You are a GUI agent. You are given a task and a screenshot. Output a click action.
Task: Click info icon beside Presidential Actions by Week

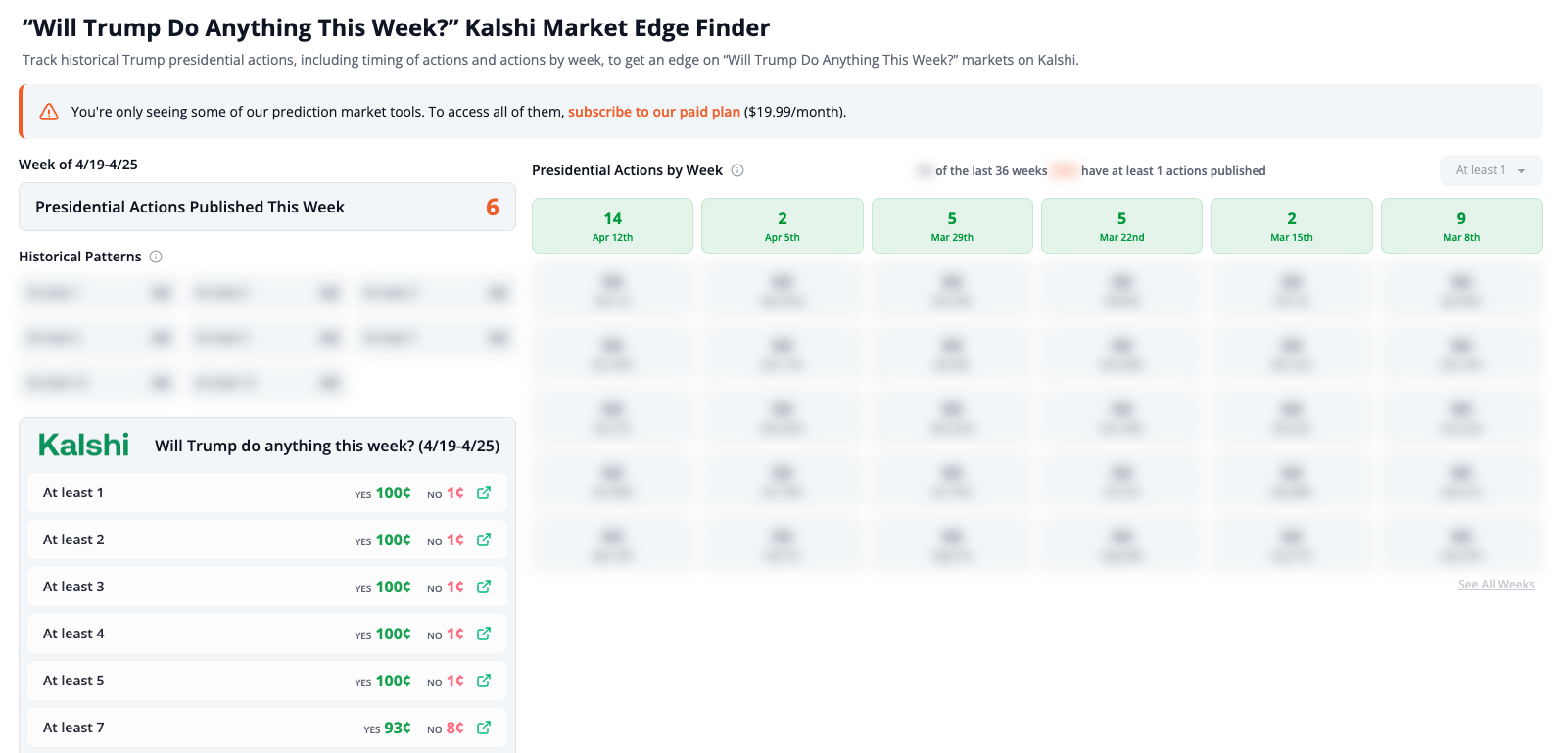click(x=737, y=170)
